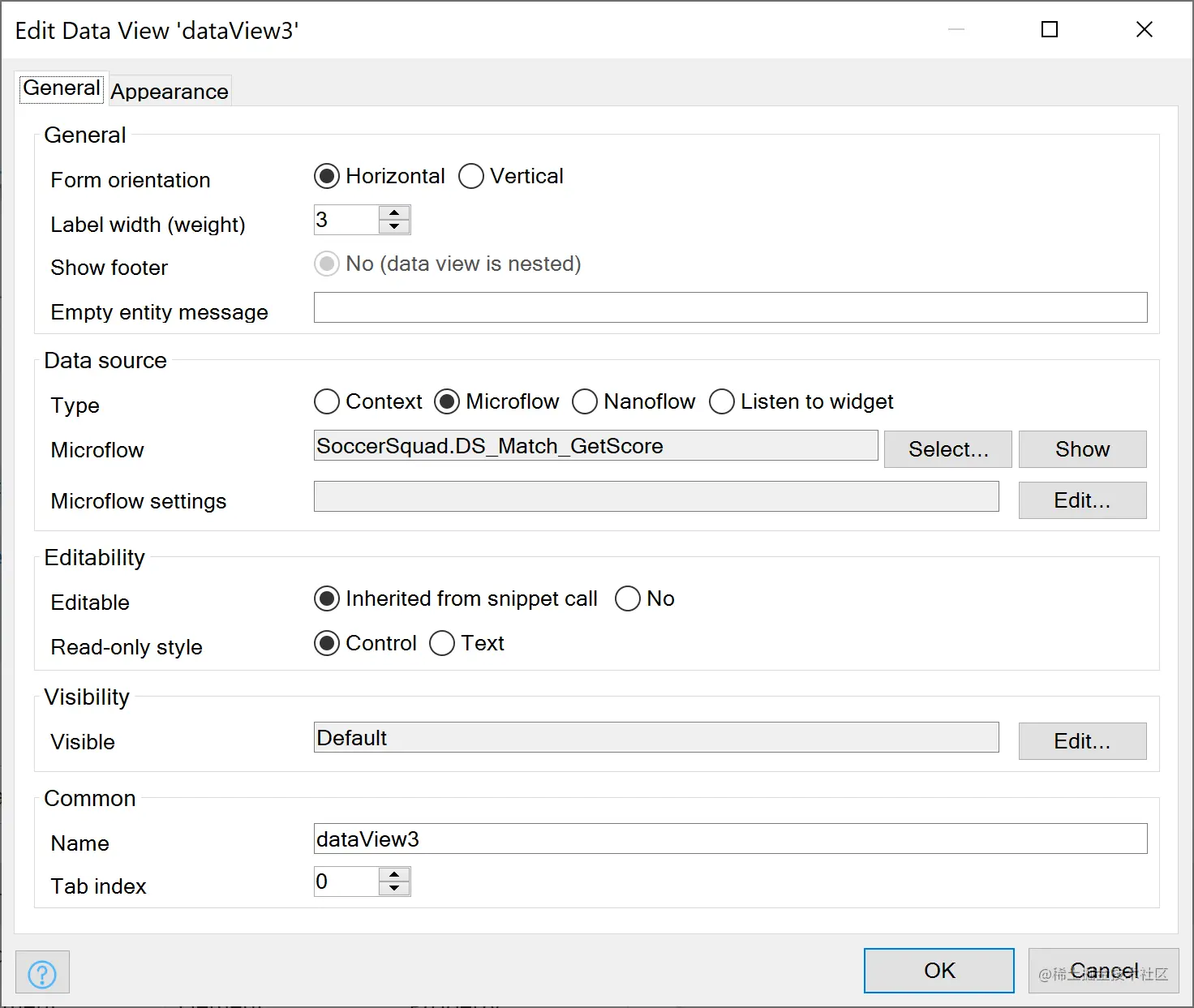This screenshot has width=1194, height=1008.
Task: Edit the Visible condition
Action: pyautogui.click(x=1082, y=741)
